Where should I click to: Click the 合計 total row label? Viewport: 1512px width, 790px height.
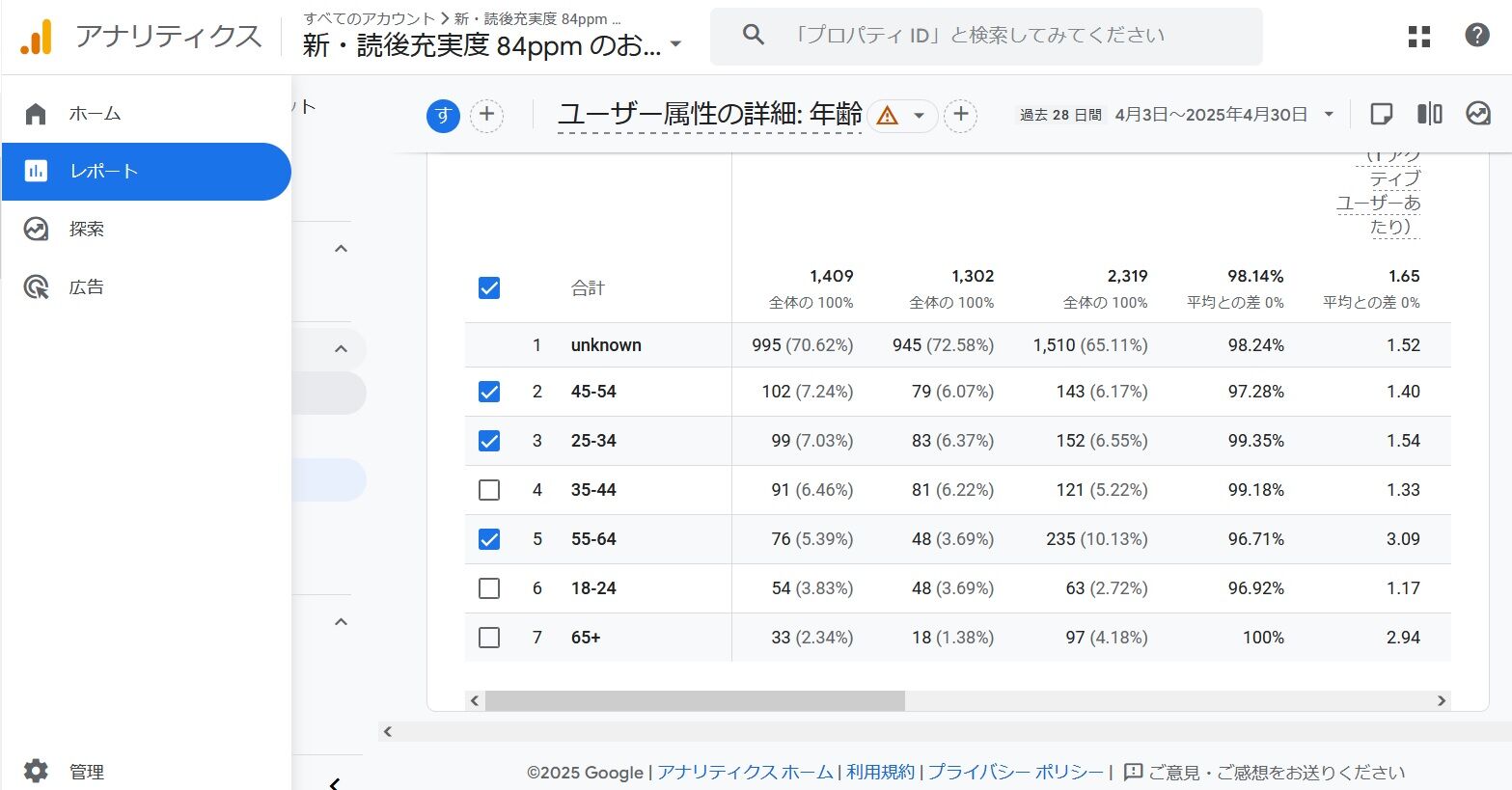click(588, 288)
